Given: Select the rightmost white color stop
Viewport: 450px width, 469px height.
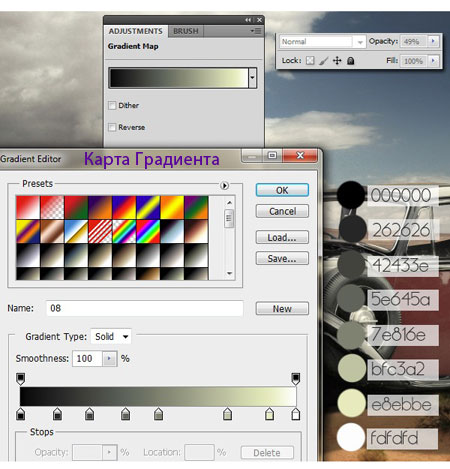Looking at the screenshot, I should pos(296,414).
